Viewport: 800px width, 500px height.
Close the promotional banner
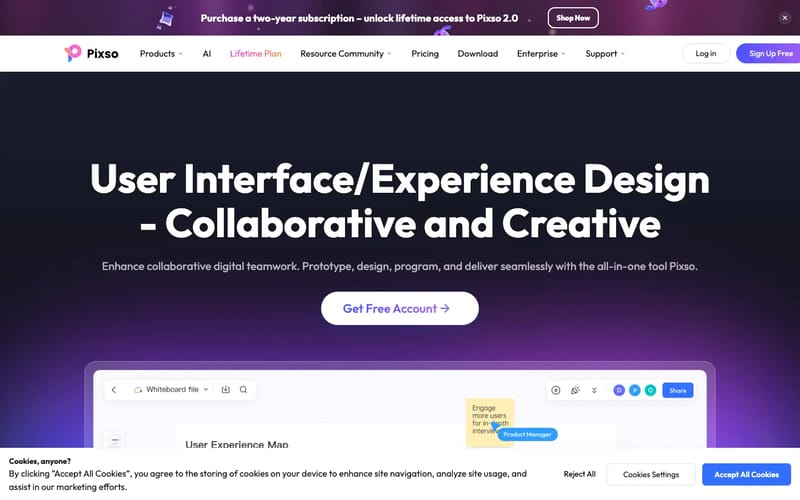point(785,18)
